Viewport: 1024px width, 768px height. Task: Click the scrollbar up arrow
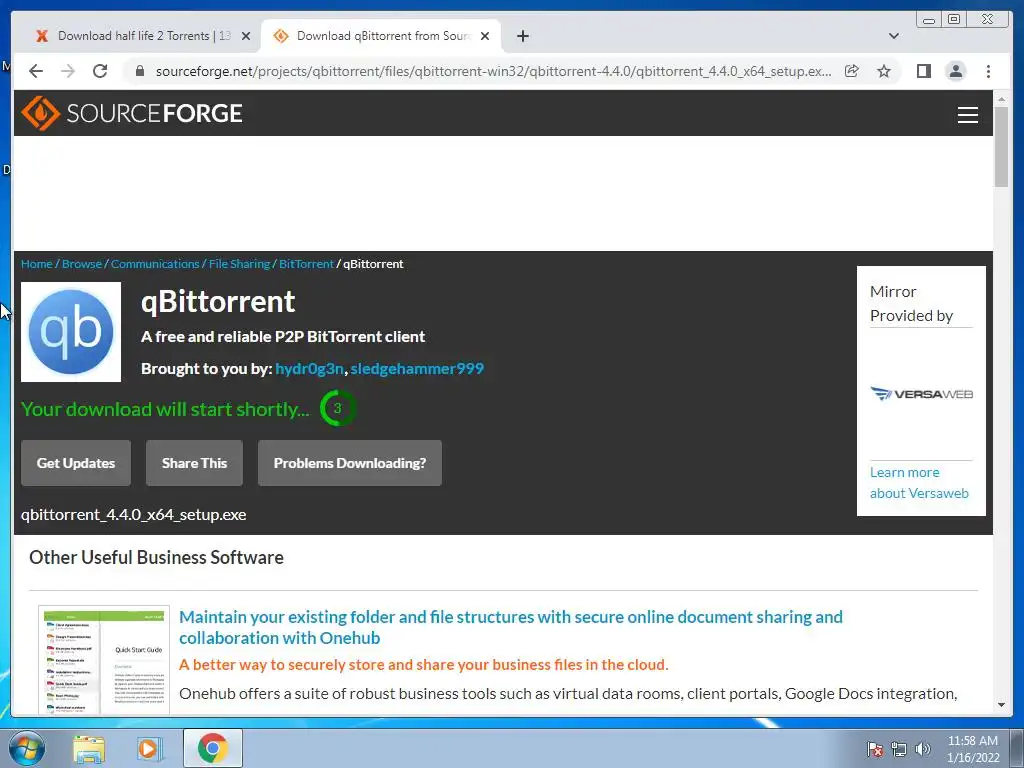point(1001,99)
